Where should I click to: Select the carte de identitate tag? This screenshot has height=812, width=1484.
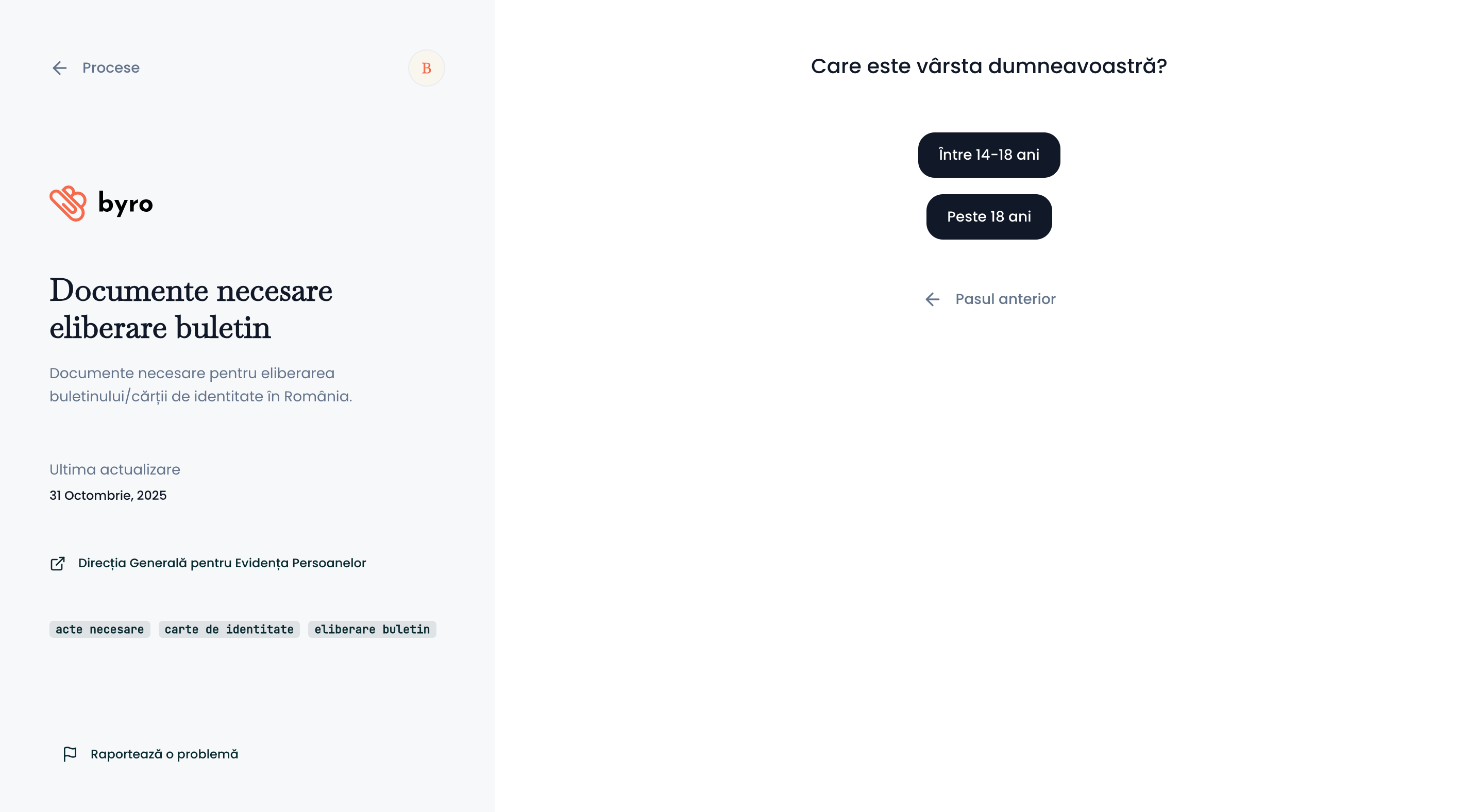point(229,630)
